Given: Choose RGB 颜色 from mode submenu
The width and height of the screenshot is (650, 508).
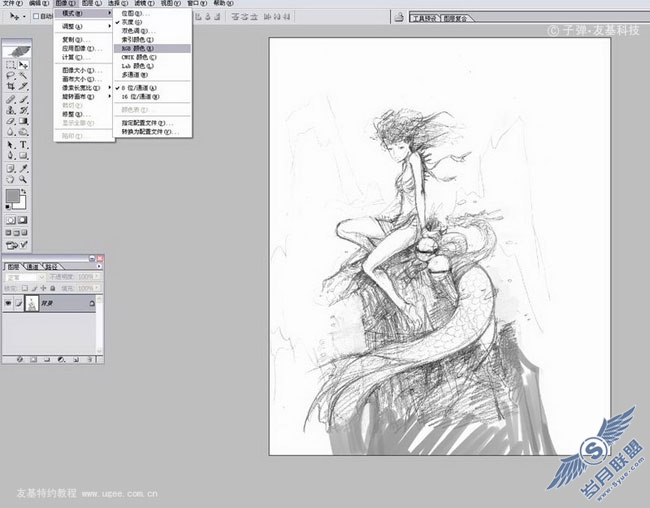Looking at the screenshot, I should [x=152, y=49].
